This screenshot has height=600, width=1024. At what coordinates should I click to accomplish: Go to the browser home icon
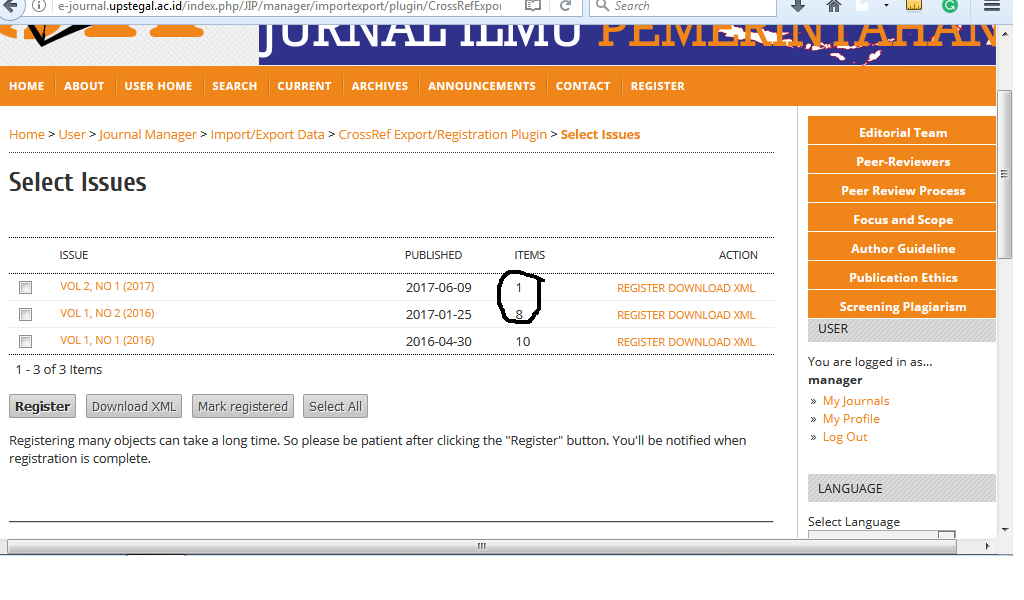834,6
